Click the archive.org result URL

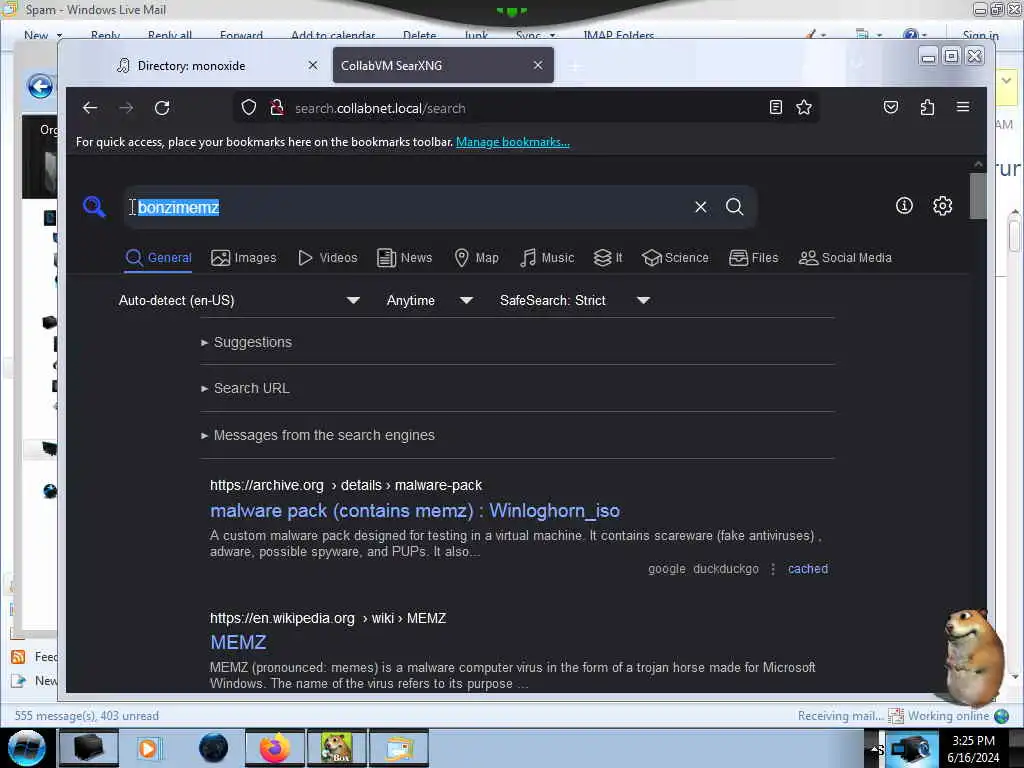345,485
